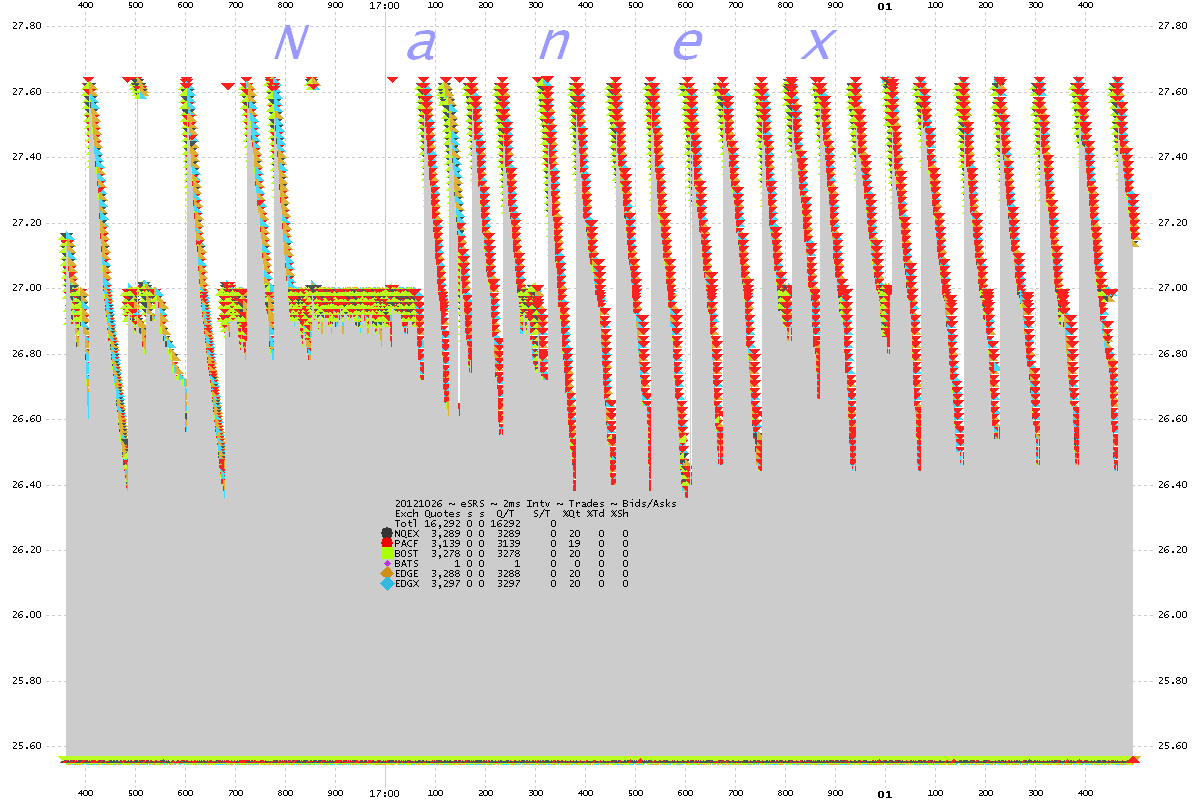
Task: Select the BOST quotes value "3,278"
Action: click(x=444, y=553)
